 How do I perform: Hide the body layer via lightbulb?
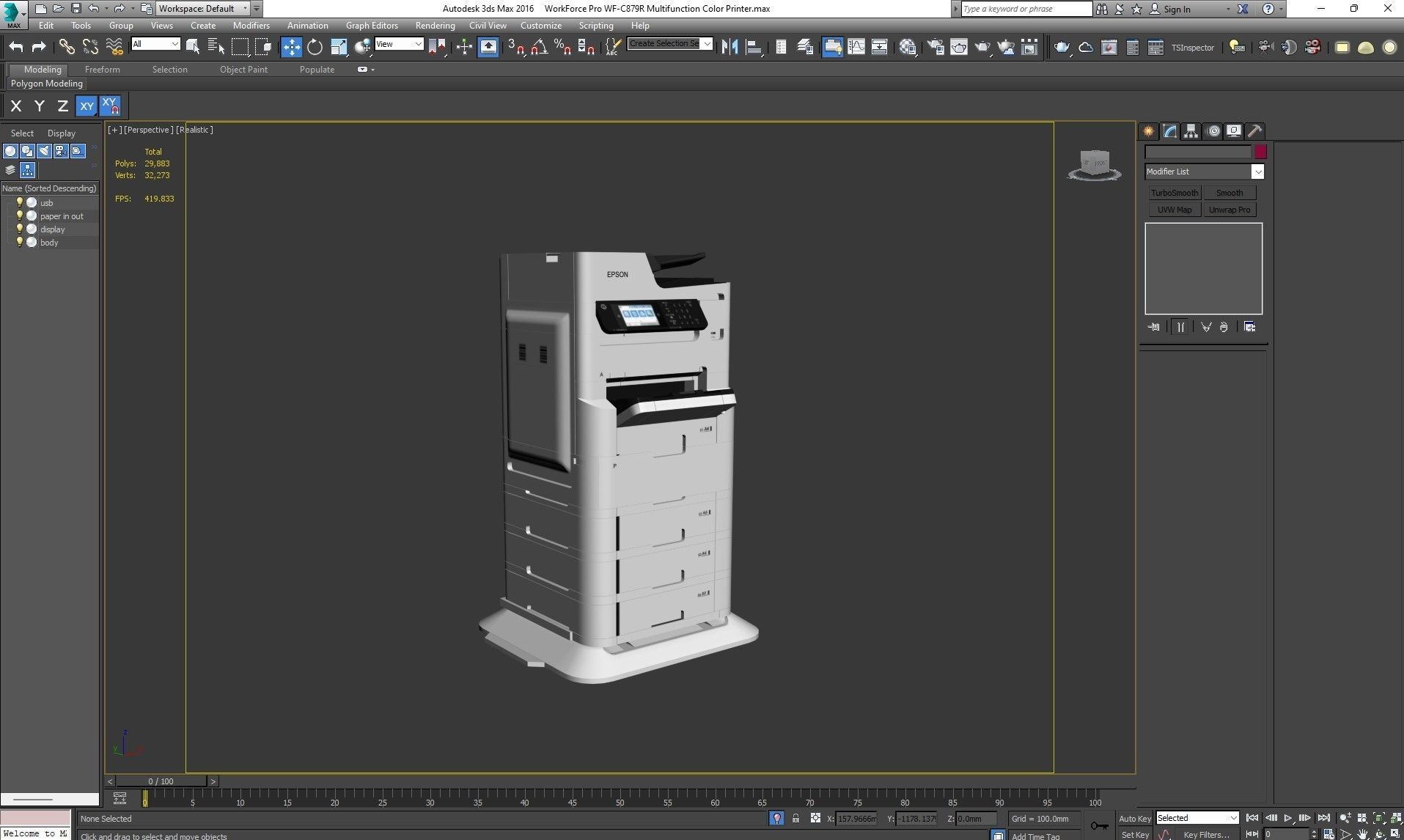20,242
